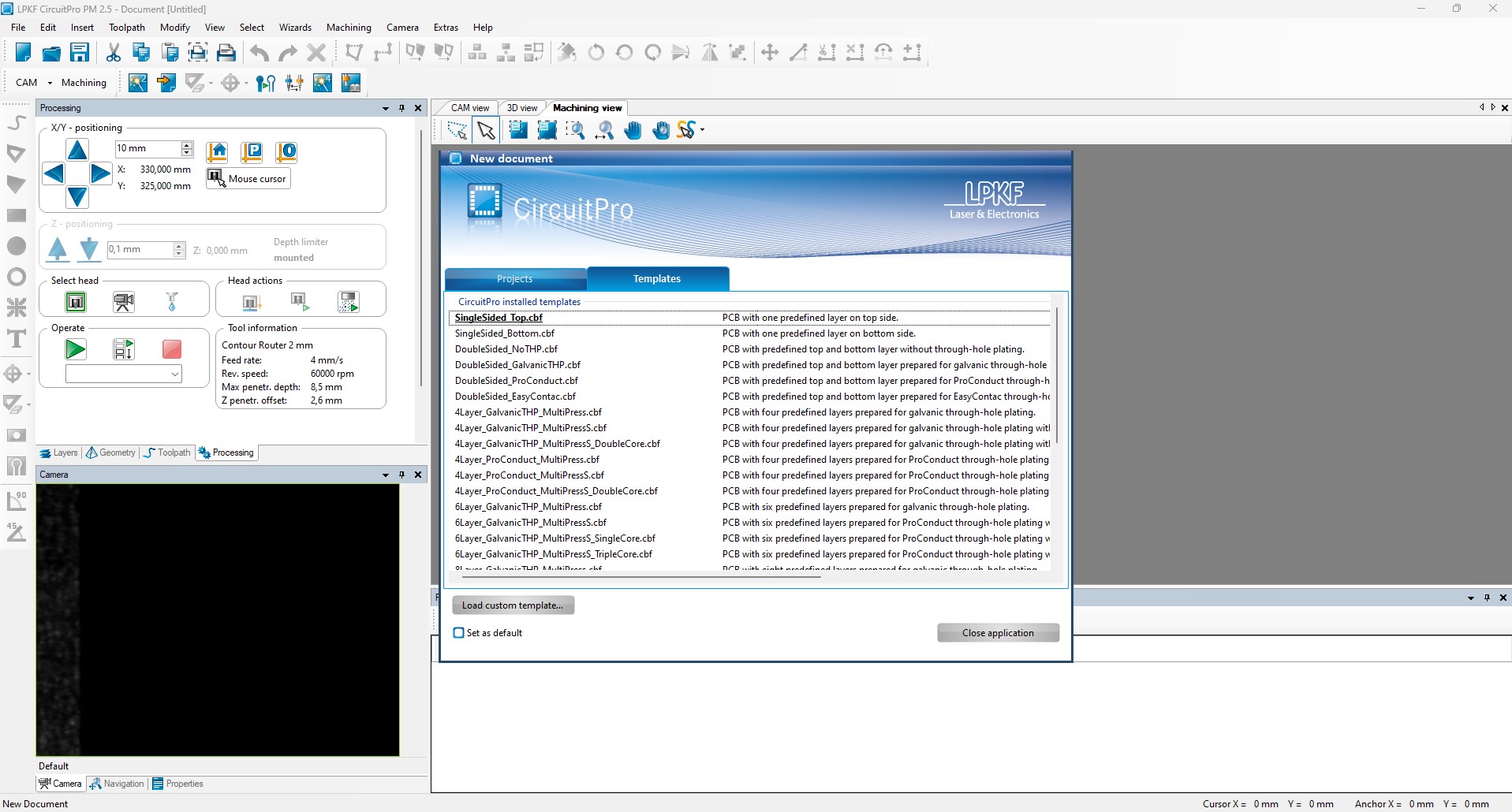Click the green Start play button under Operate
This screenshot has width=1512, height=812.
pos(76,349)
